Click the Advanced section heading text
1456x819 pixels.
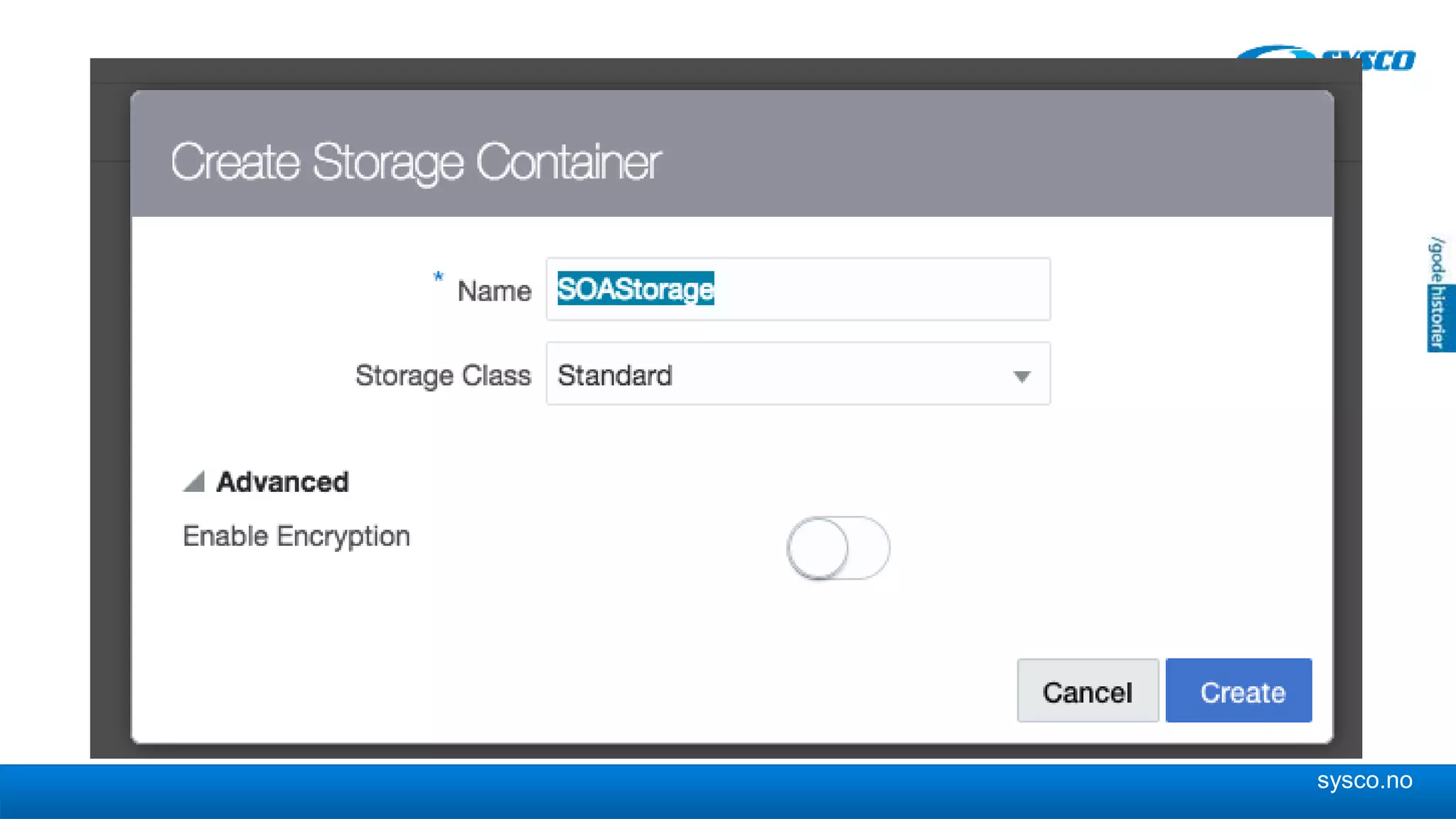tap(282, 482)
